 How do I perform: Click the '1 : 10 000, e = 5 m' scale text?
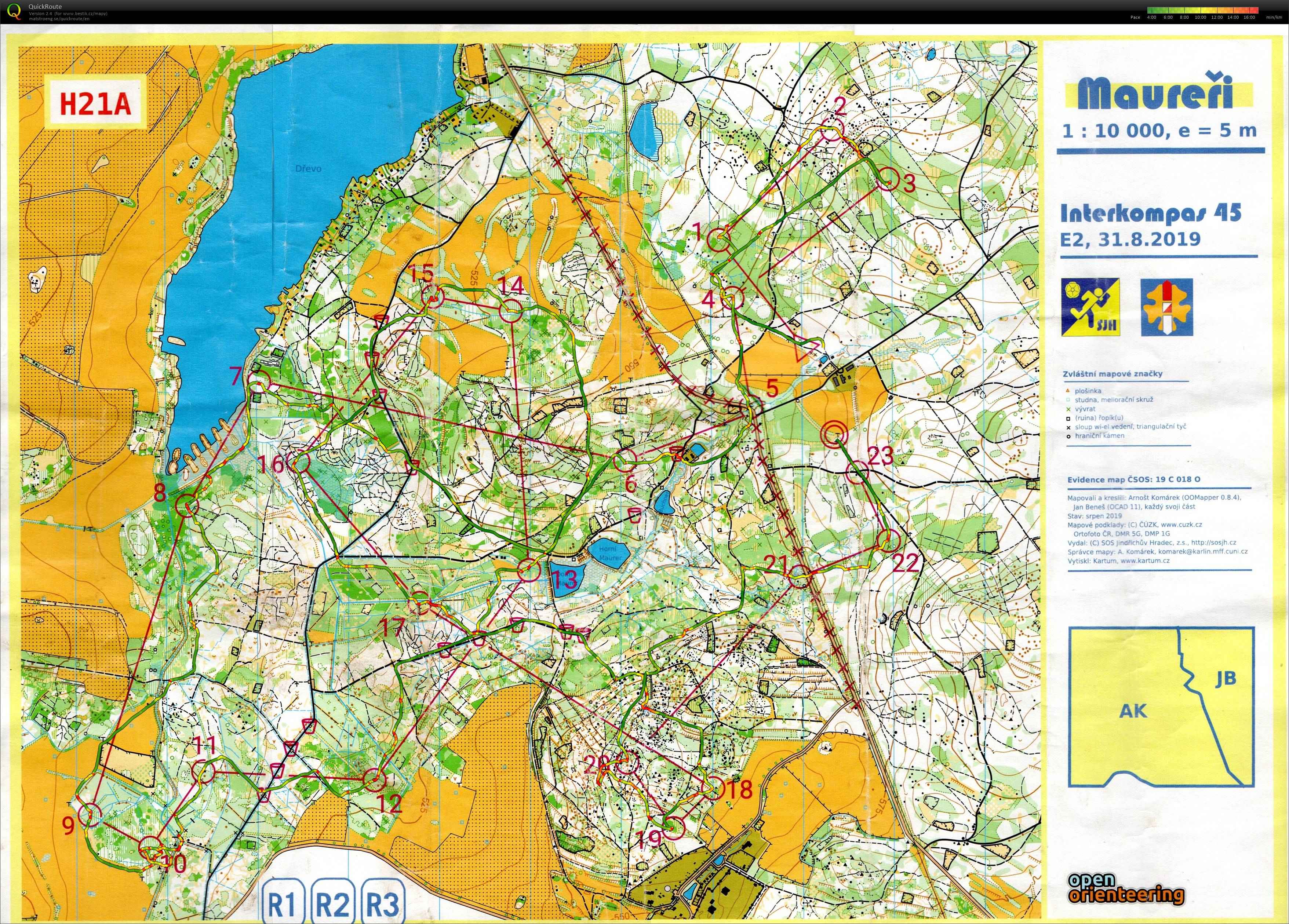(x=1159, y=131)
